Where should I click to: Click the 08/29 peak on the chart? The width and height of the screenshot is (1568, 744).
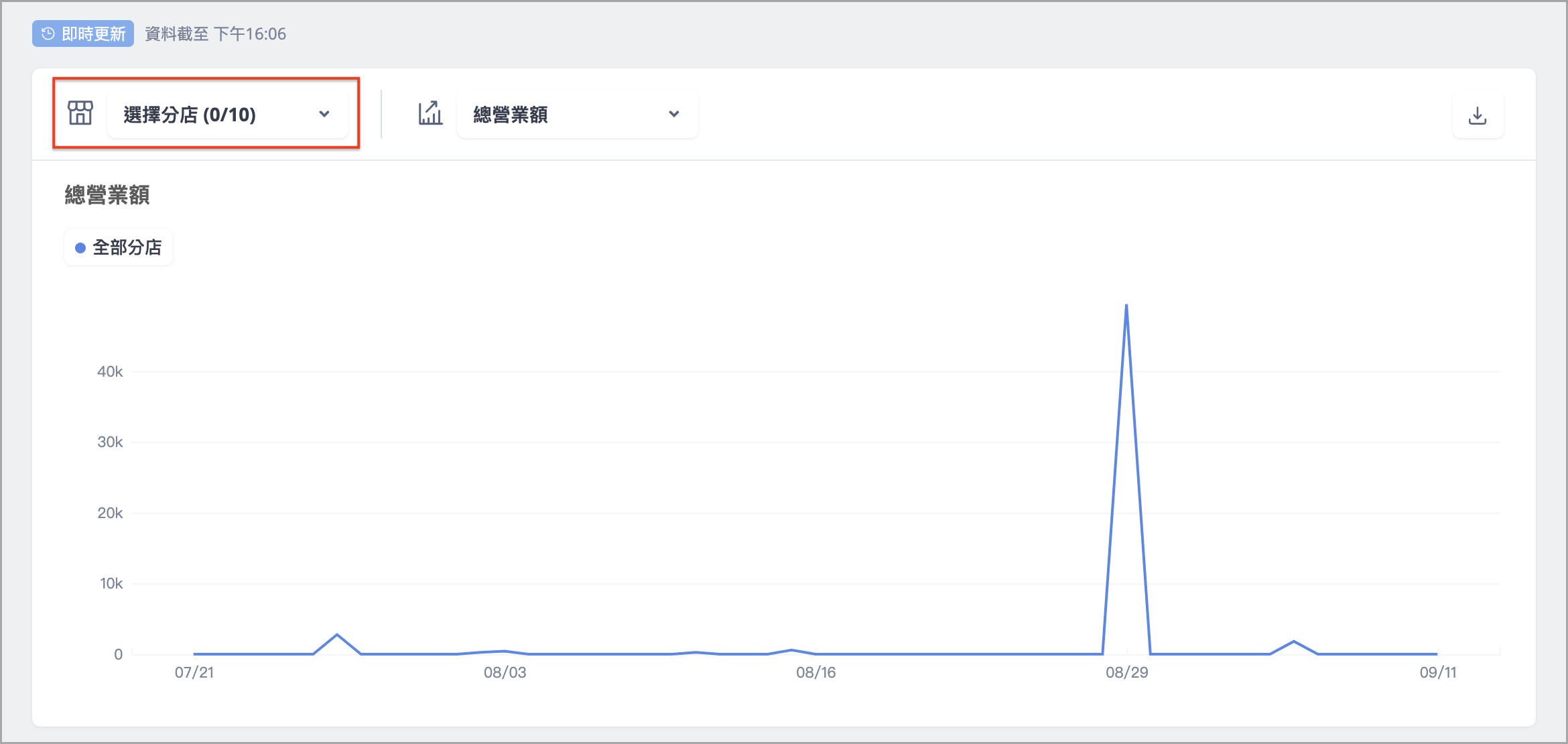(x=1126, y=306)
